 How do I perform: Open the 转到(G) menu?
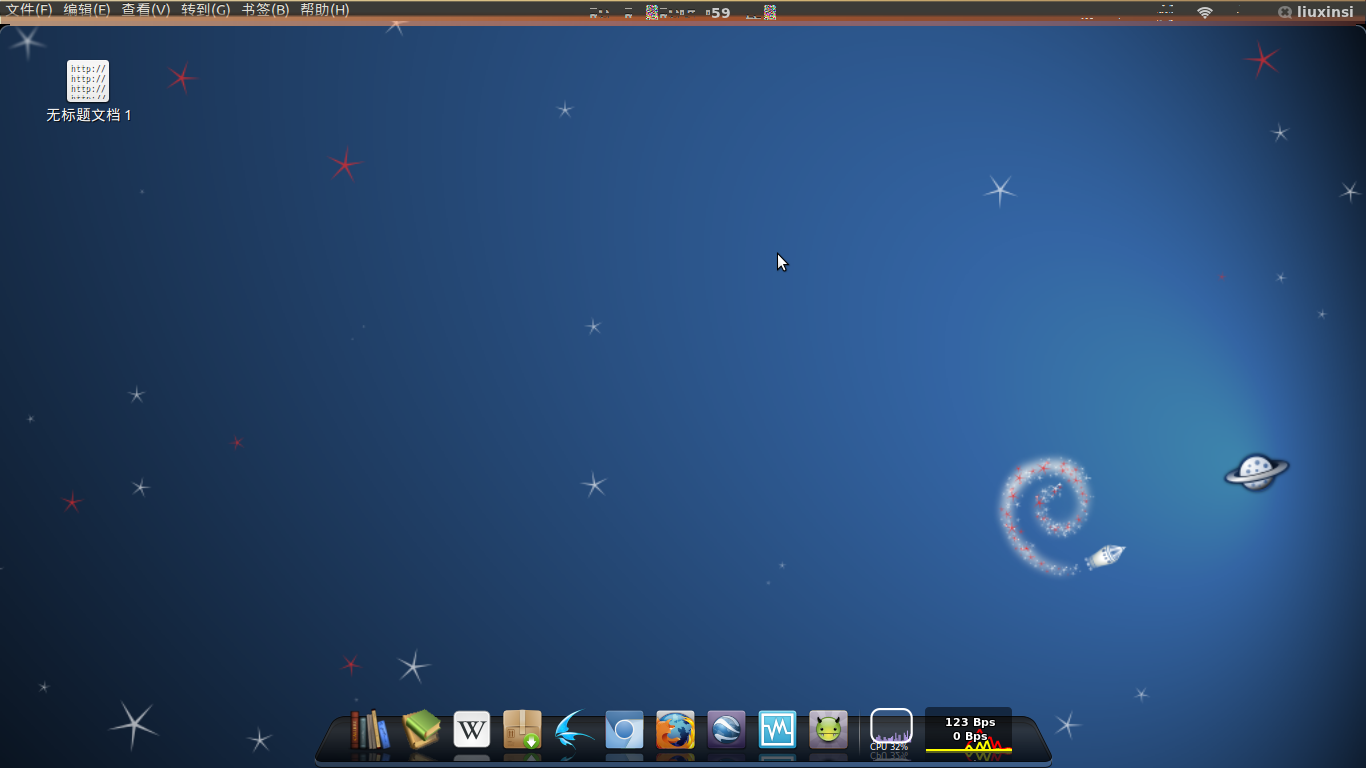pyautogui.click(x=206, y=10)
